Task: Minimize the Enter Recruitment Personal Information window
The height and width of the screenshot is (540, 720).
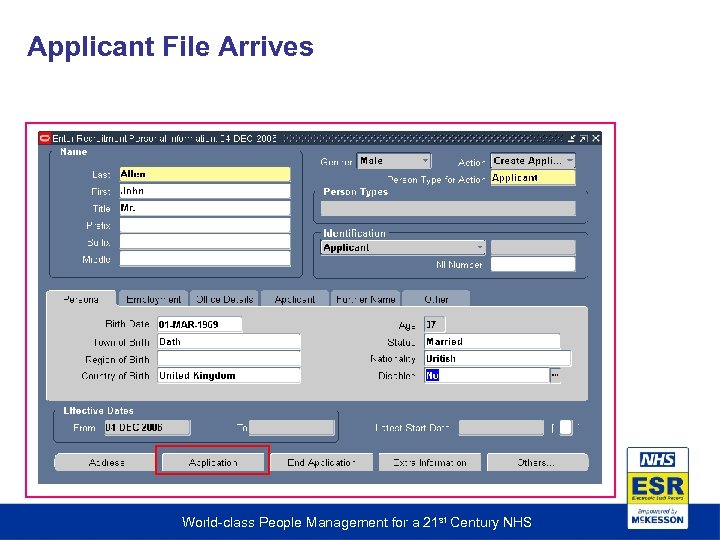Action: tap(572, 138)
